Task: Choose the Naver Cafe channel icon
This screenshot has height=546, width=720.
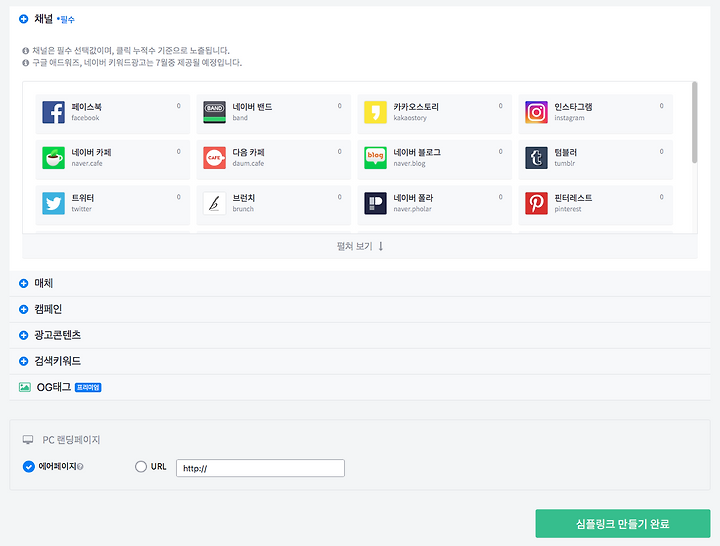Action: 54,158
